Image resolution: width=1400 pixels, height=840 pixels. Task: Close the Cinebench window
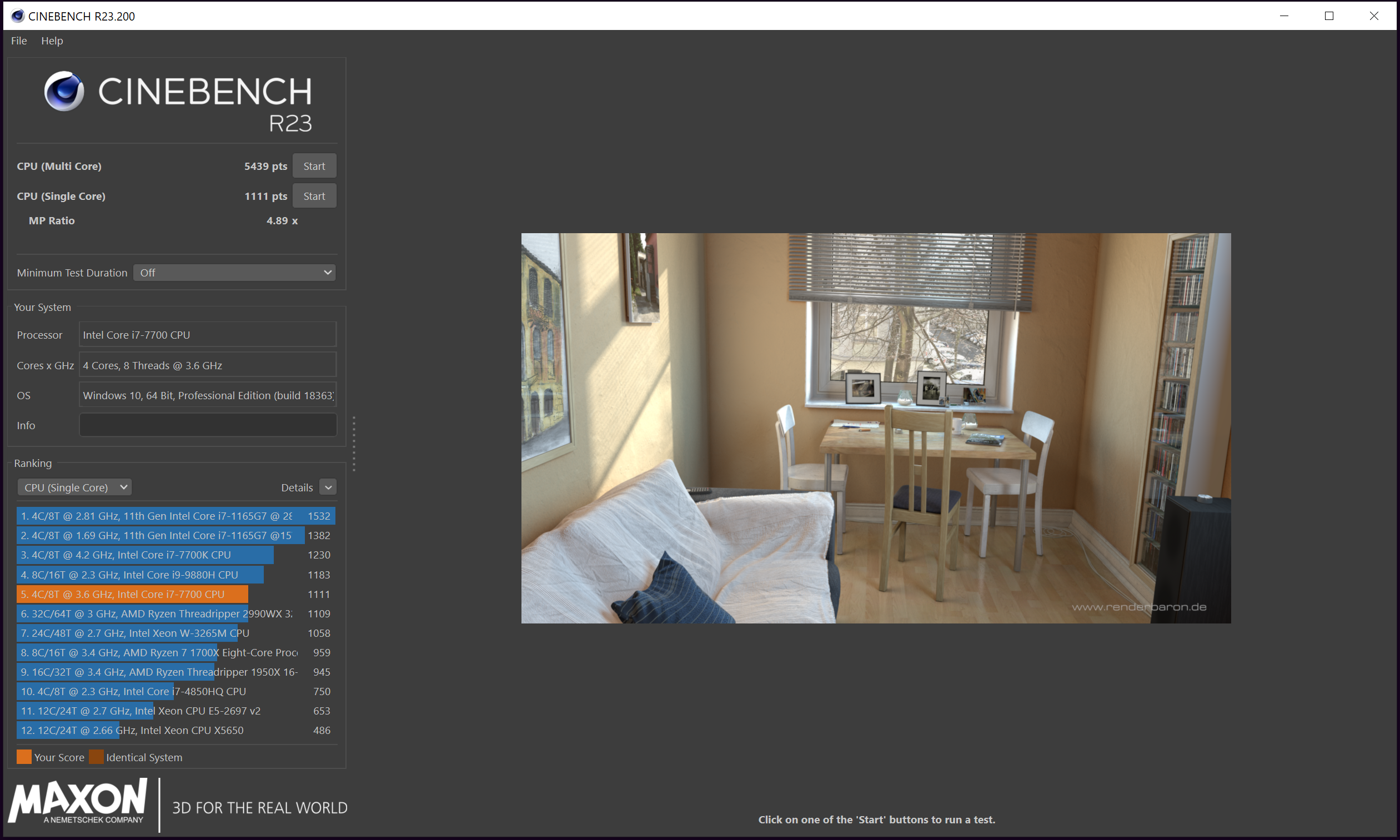(x=1373, y=16)
